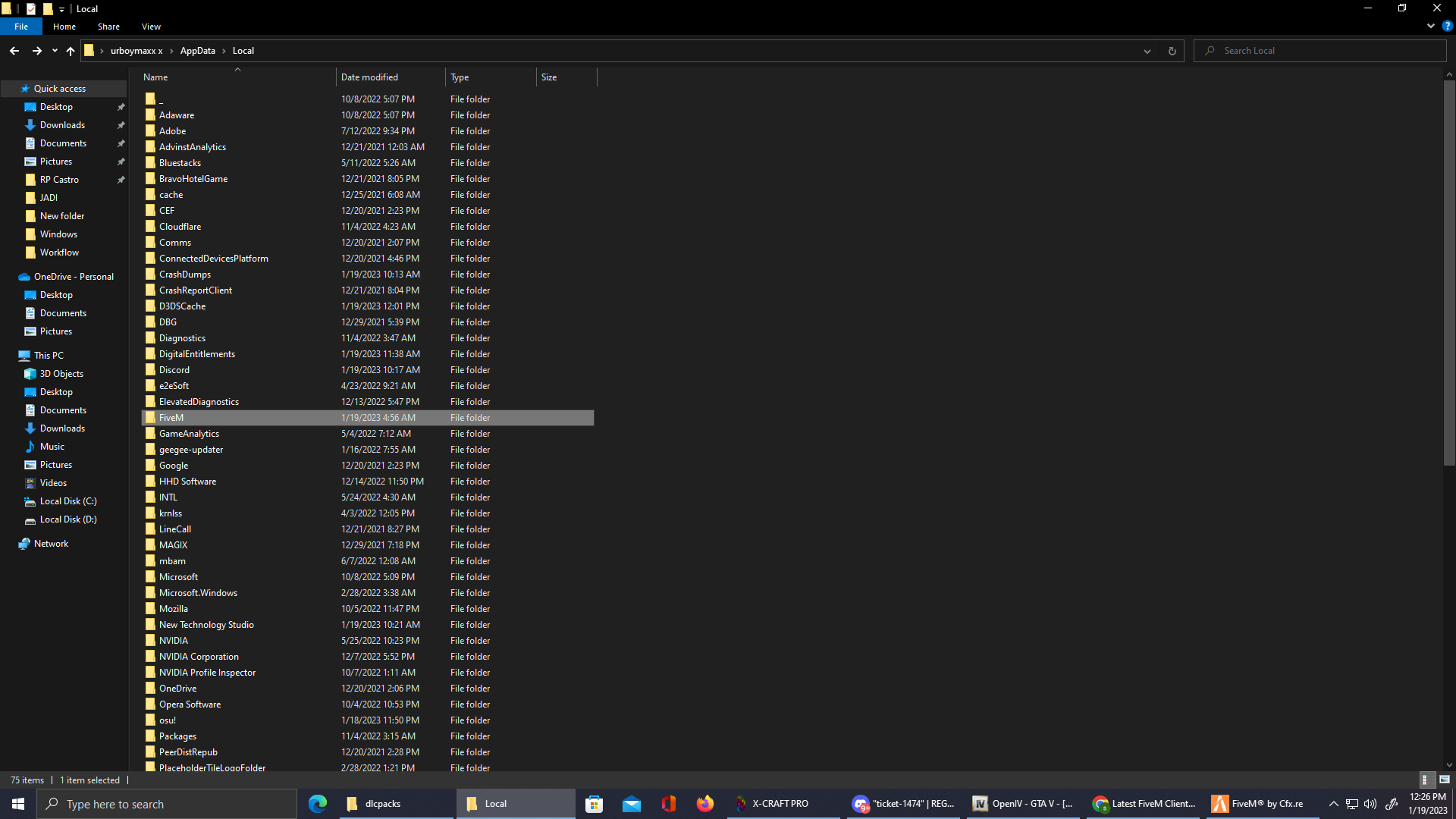Unpin Pictures from Quick access

pos(121,161)
